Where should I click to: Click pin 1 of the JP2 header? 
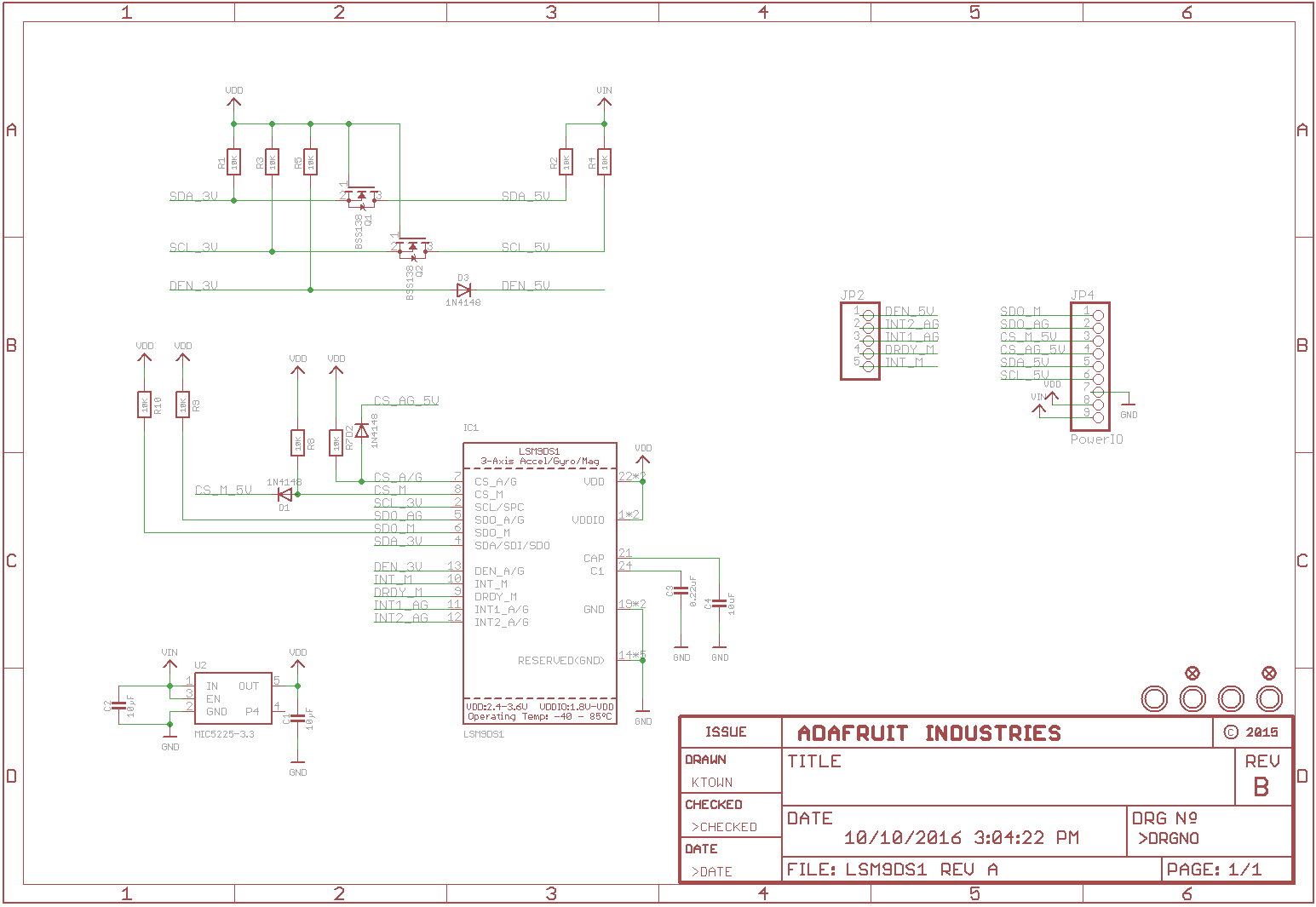pos(868,315)
